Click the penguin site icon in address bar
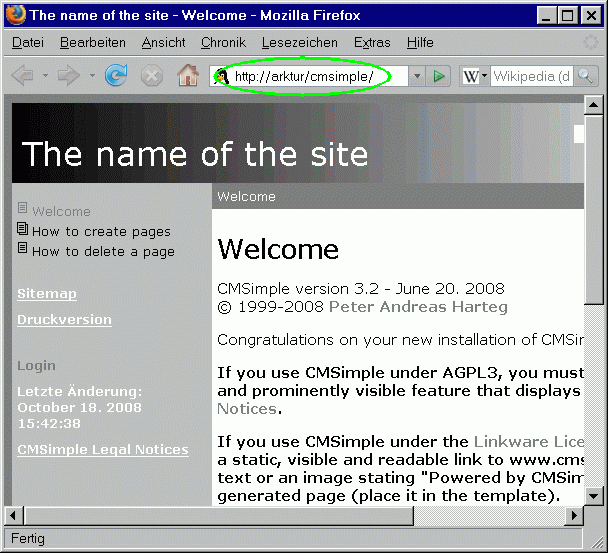This screenshot has width=608, height=553. (222, 76)
